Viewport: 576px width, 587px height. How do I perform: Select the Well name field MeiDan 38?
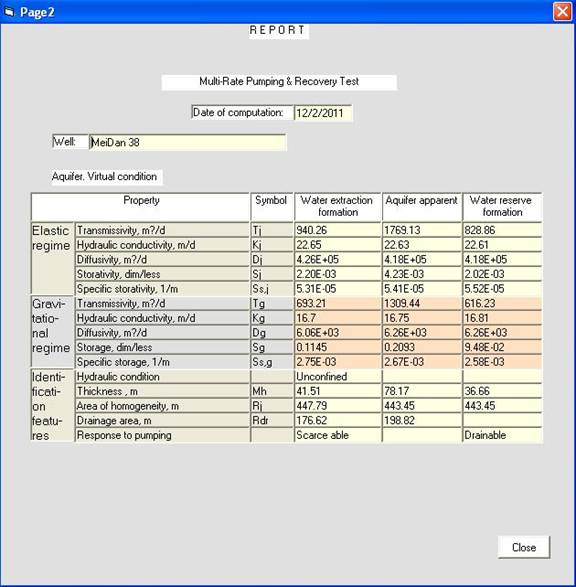click(x=188, y=142)
